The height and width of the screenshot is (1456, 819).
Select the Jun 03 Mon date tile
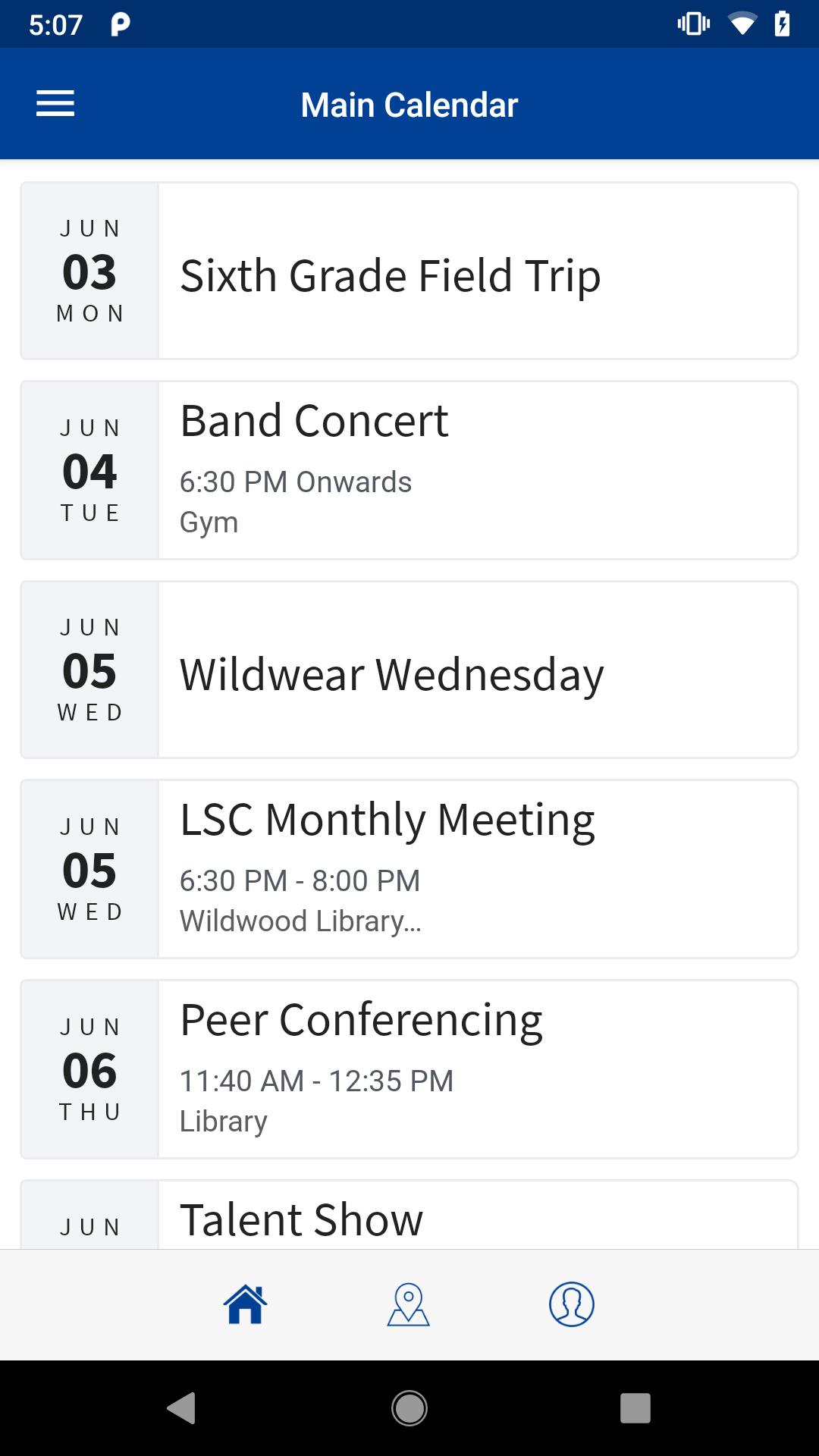point(89,271)
